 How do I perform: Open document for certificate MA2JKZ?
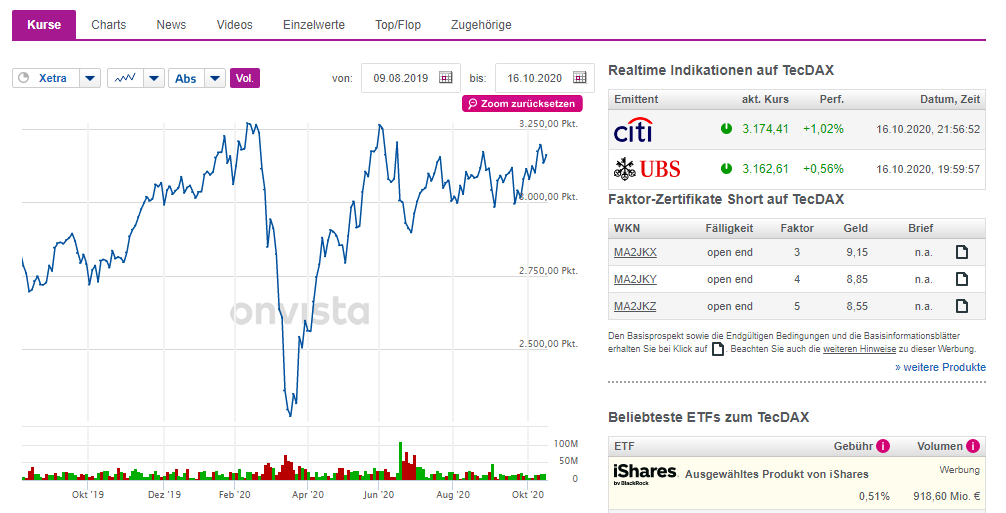pos(962,306)
